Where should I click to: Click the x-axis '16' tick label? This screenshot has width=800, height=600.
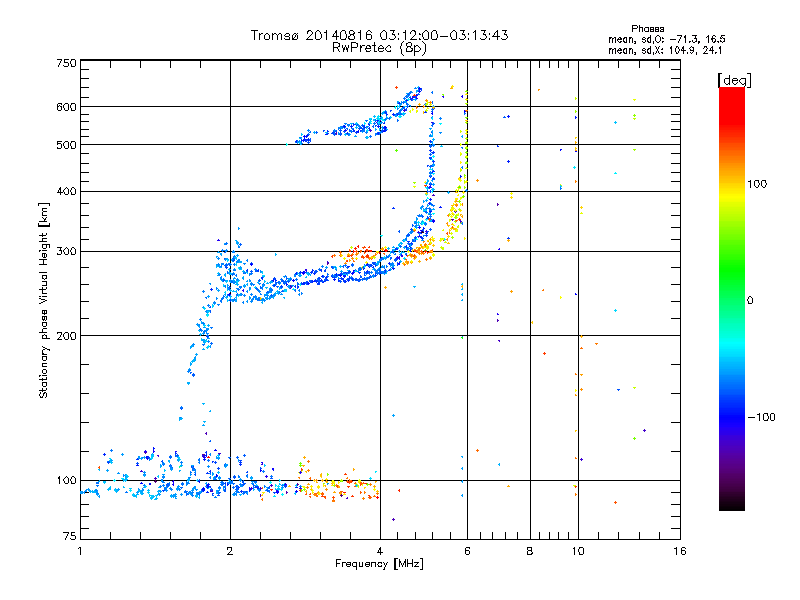[680, 551]
